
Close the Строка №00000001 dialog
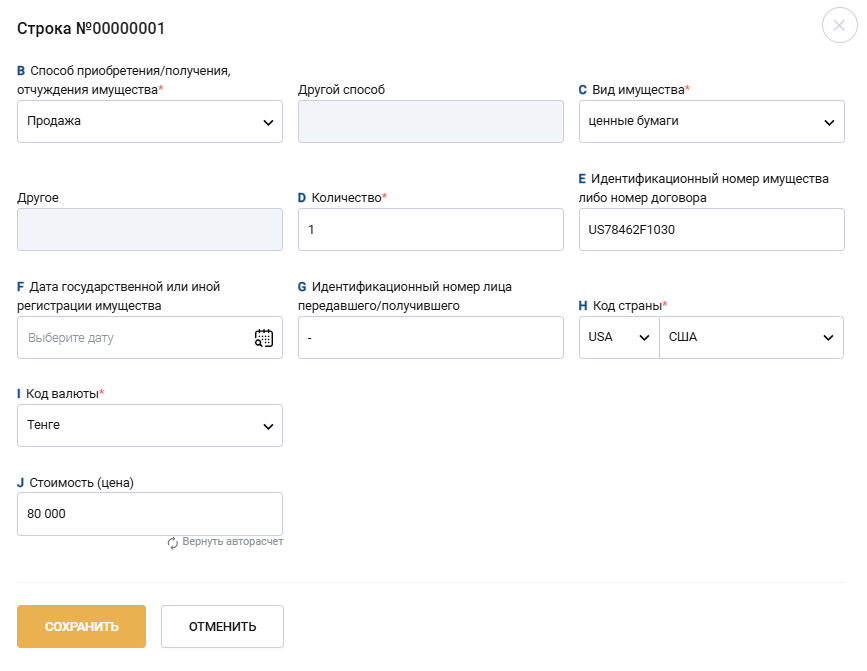(839, 25)
